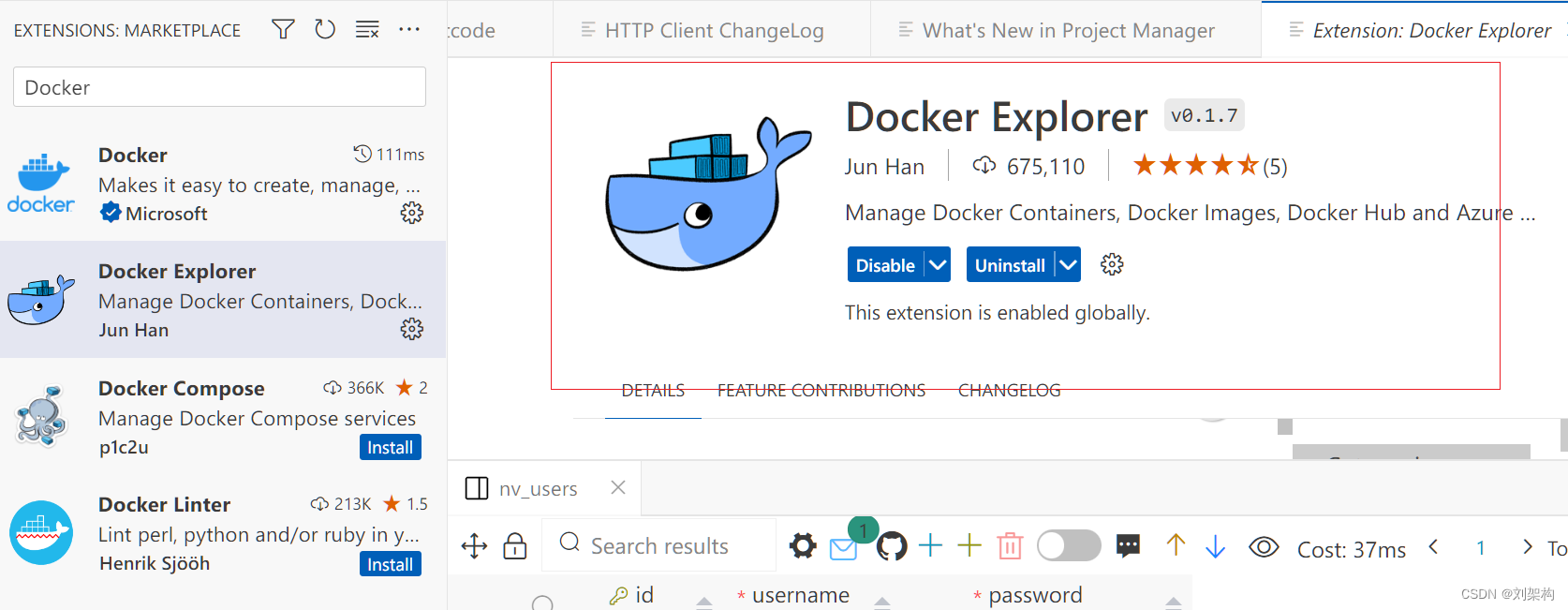Click the Cost: 37ms text

pos(1352,550)
